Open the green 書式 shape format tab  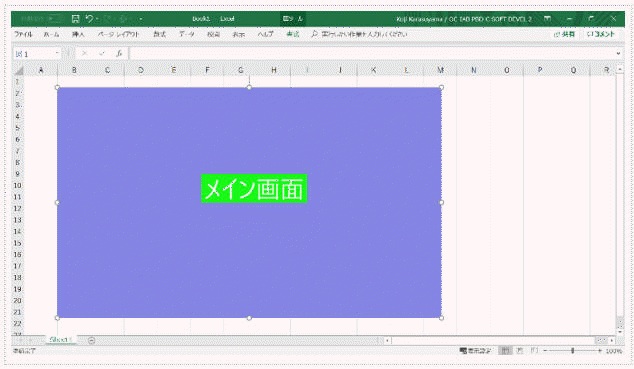coord(293,34)
